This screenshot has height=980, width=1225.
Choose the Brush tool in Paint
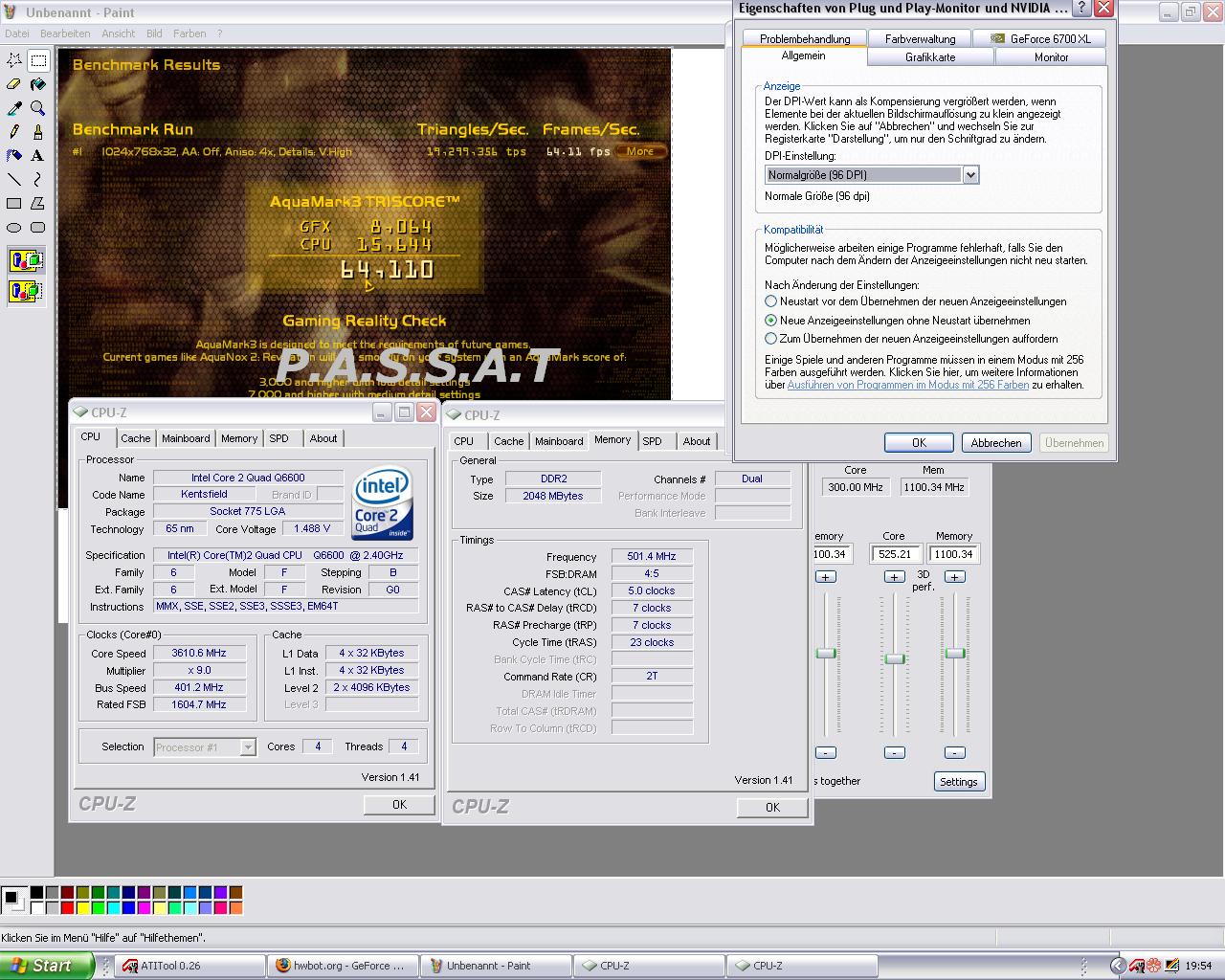coord(38,132)
